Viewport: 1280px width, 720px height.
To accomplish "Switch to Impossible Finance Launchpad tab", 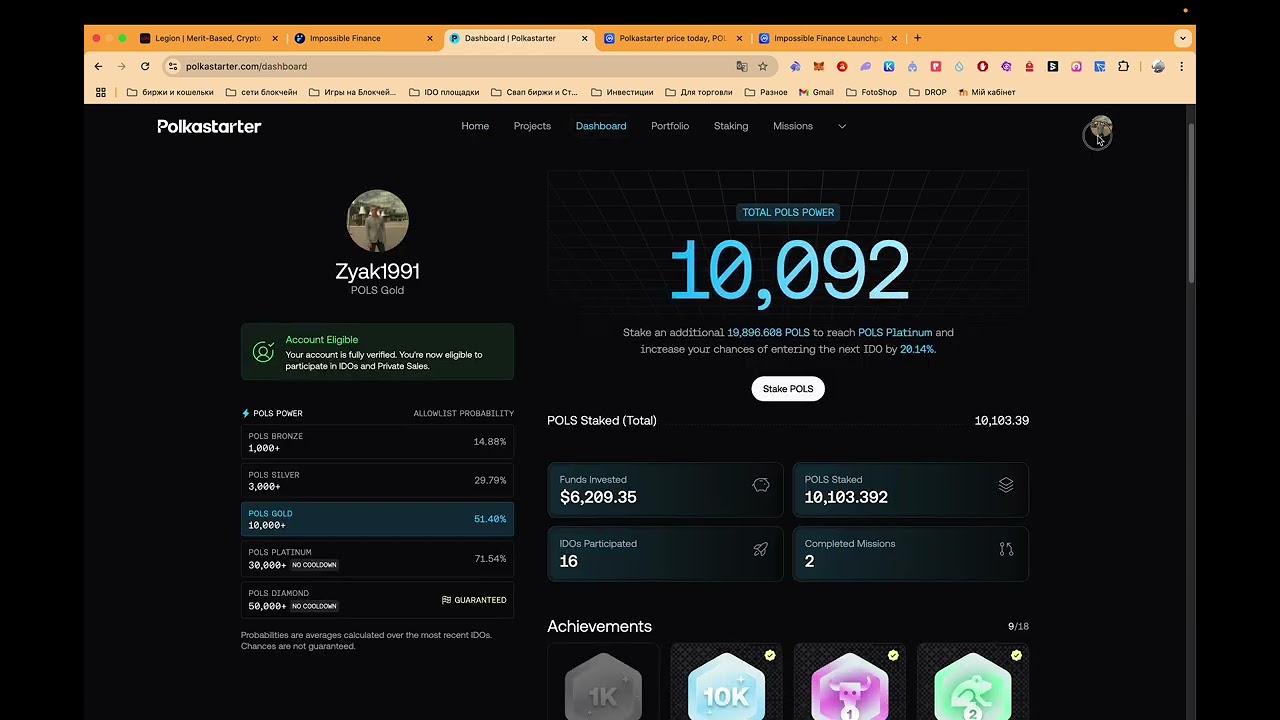I will (x=828, y=38).
